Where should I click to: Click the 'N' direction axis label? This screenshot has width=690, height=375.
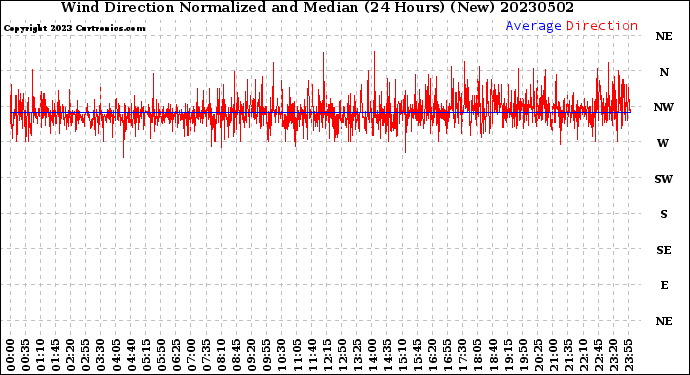click(x=664, y=72)
